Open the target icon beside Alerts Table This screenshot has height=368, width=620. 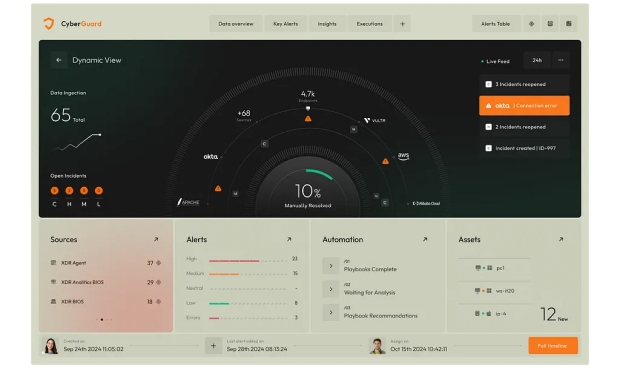click(x=531, y=24)
